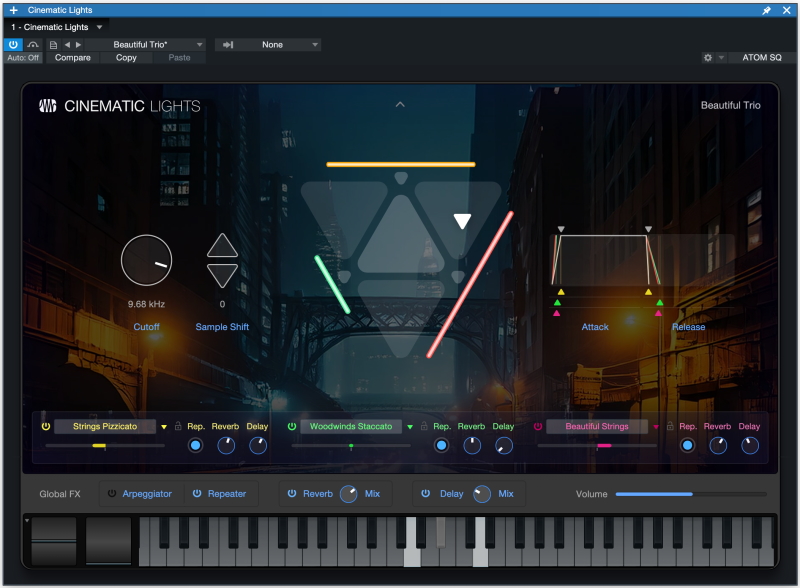The image size is (800, 588).
Task: Click the Cutoff knob
Action: 146,260
